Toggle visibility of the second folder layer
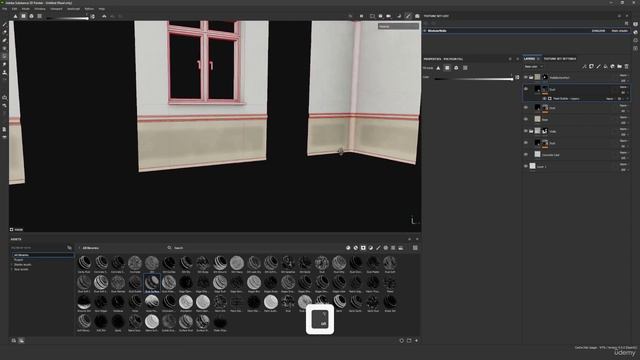 [x=526, y=131]
